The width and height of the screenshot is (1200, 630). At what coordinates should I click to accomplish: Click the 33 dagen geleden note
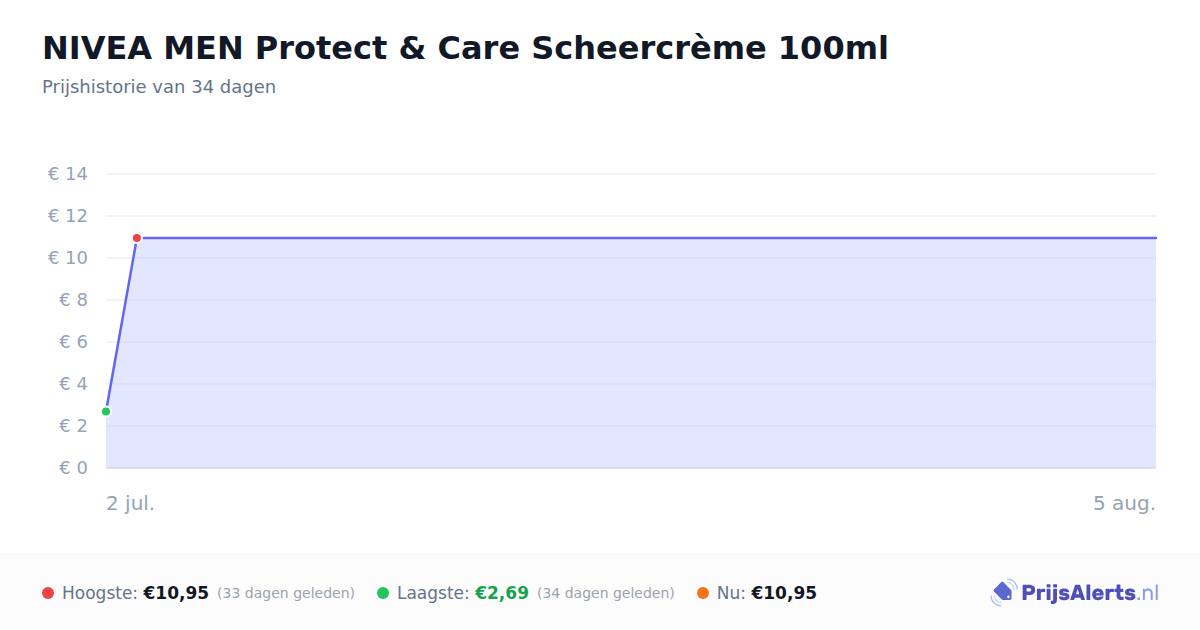coord(286,593)
